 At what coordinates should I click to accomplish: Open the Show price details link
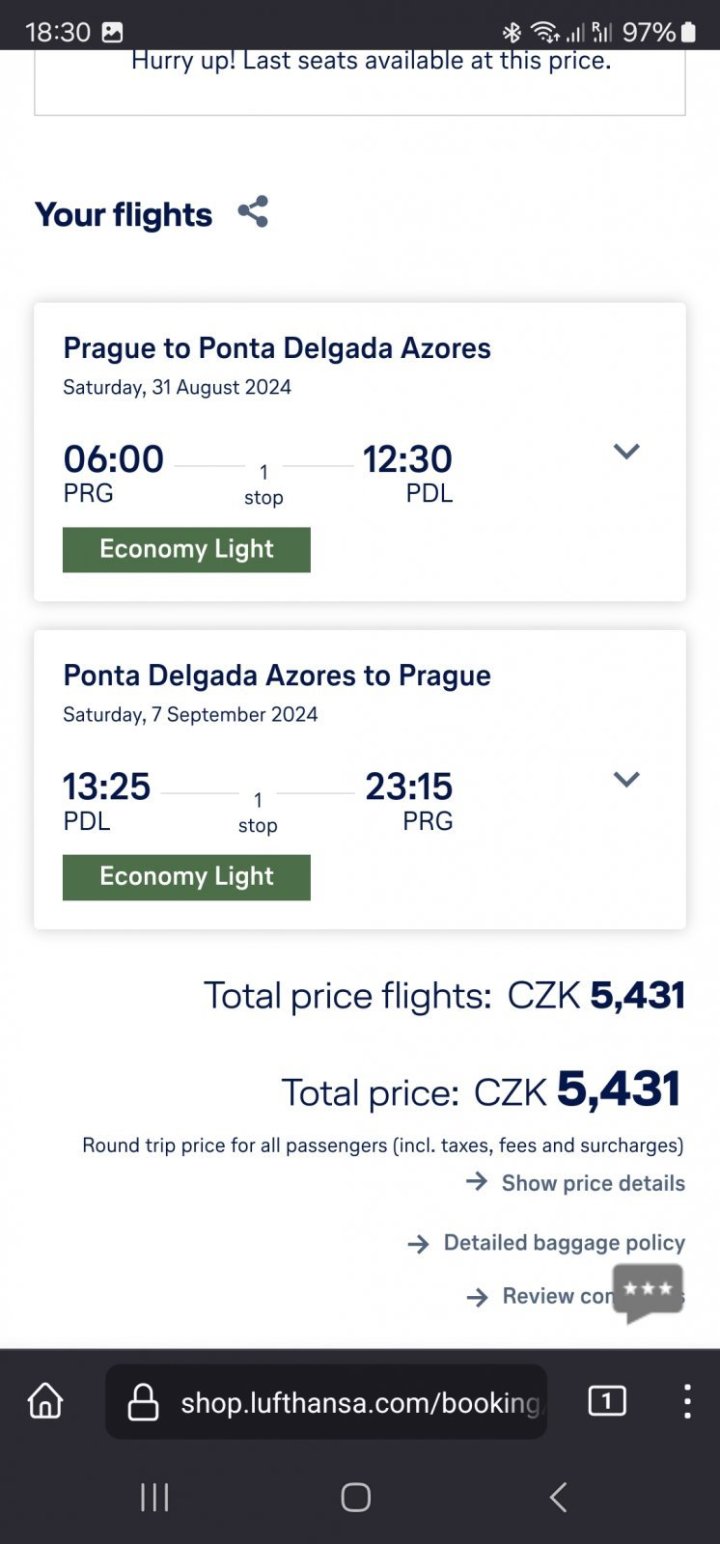point(592,1183)
